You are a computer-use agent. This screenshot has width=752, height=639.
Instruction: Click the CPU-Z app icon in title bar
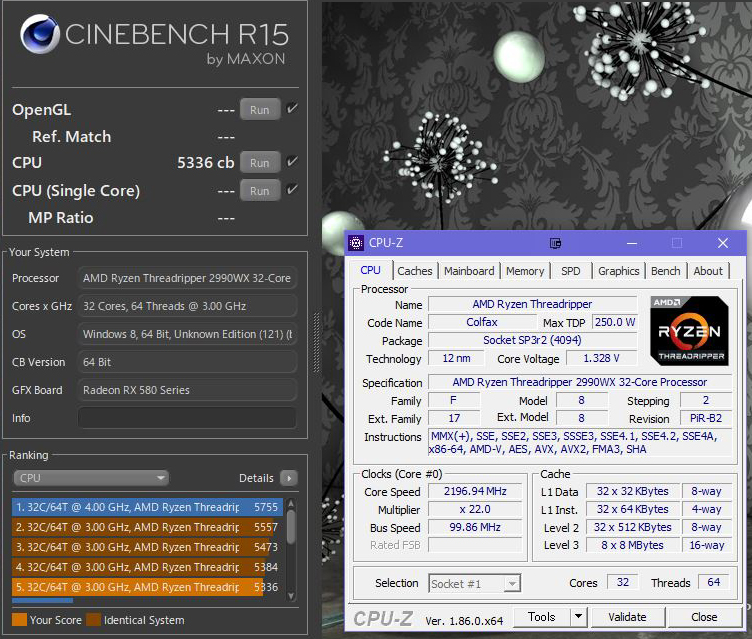coord(356,243)
